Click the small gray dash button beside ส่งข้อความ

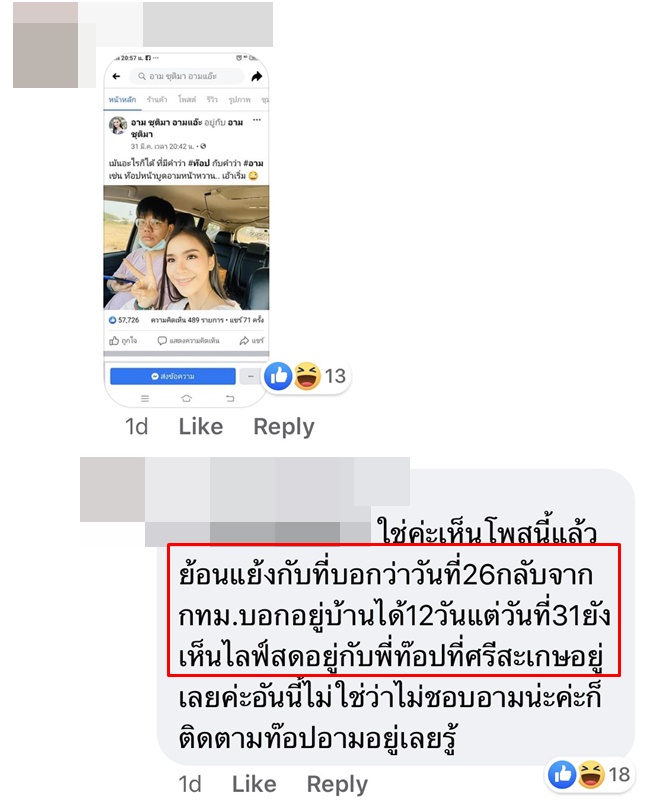point(250,377)
